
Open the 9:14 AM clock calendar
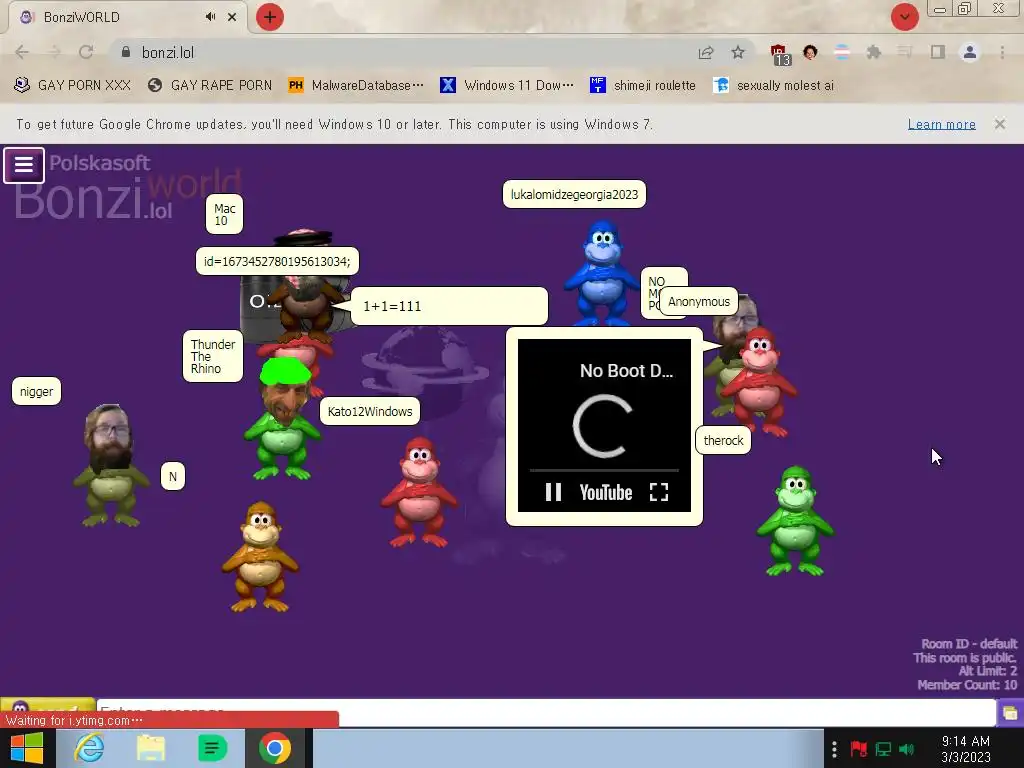966,749
